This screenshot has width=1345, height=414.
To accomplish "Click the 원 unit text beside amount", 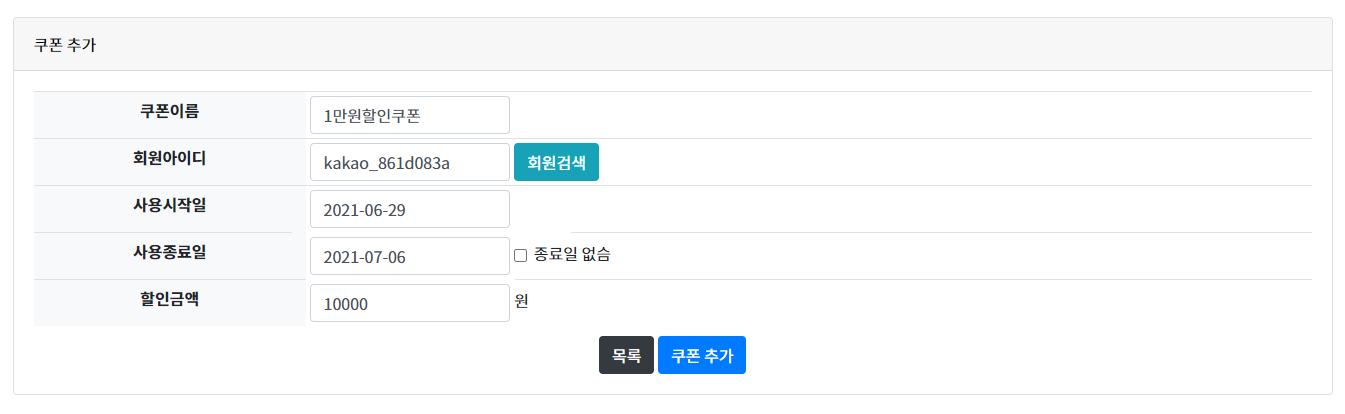I will tap(521, 300).
